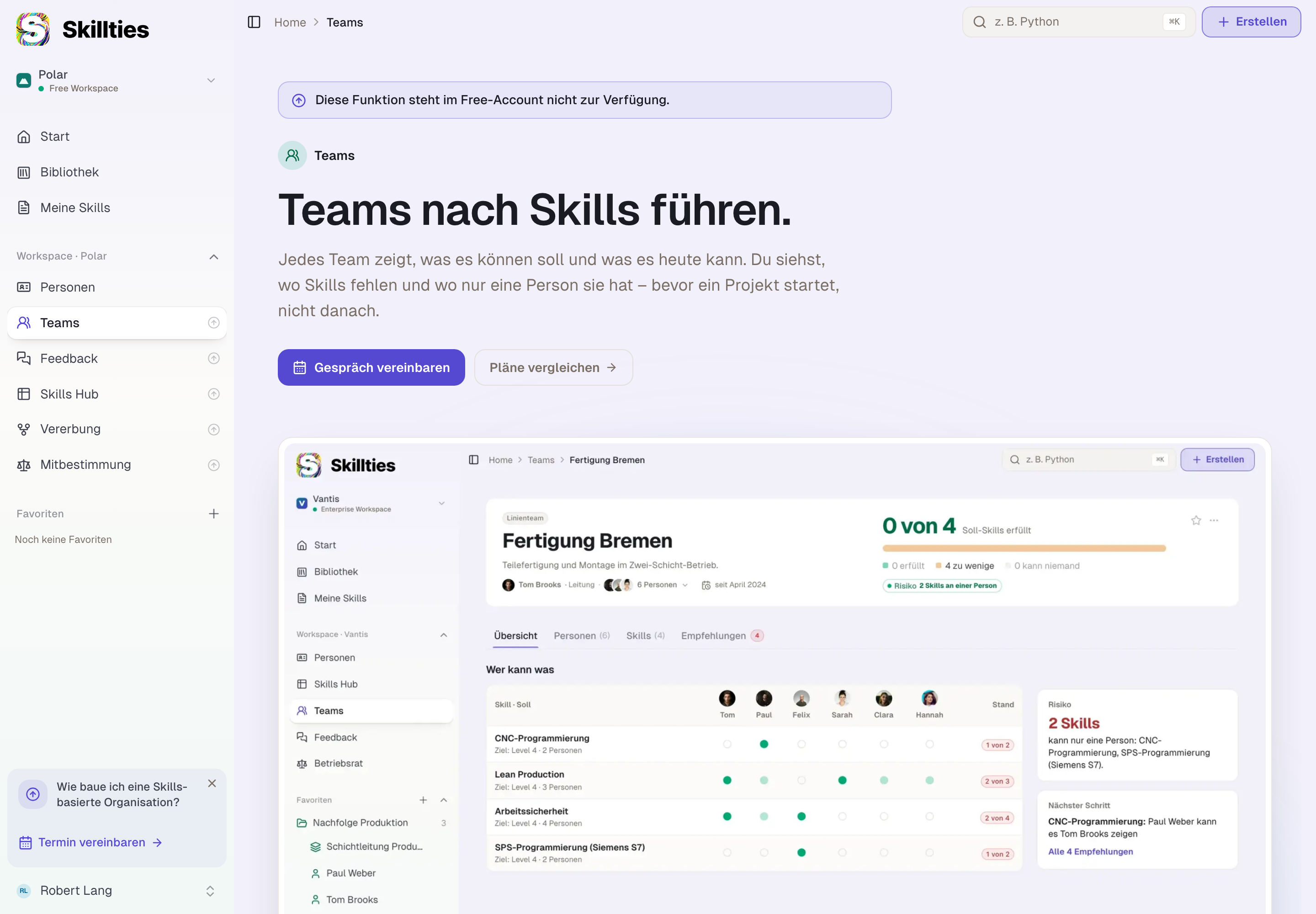Click the upgrade icon next to Vererbung
1316x914 pixels.
point(213,430)
